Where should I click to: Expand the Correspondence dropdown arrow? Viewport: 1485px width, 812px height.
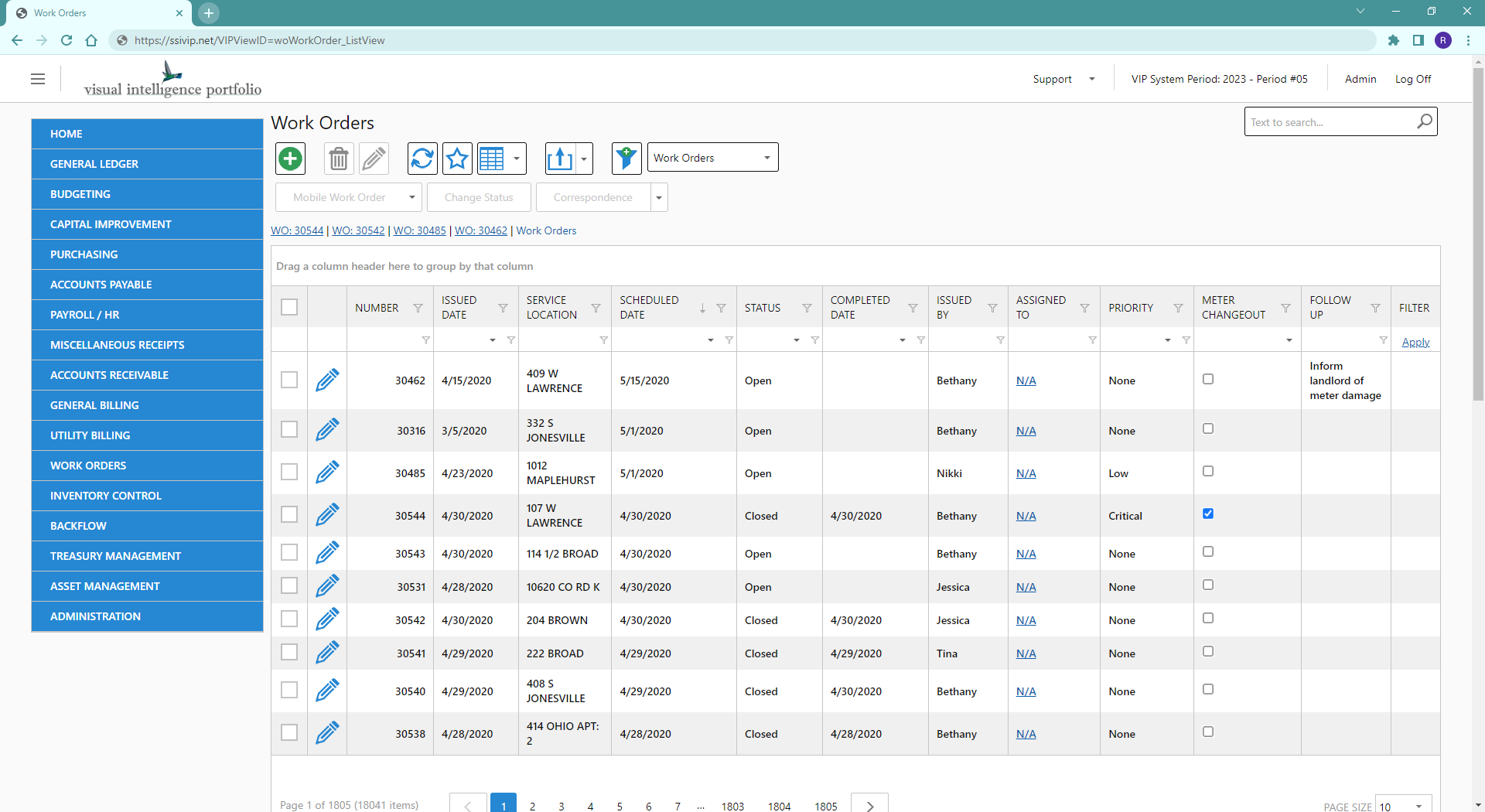(658, 197)
